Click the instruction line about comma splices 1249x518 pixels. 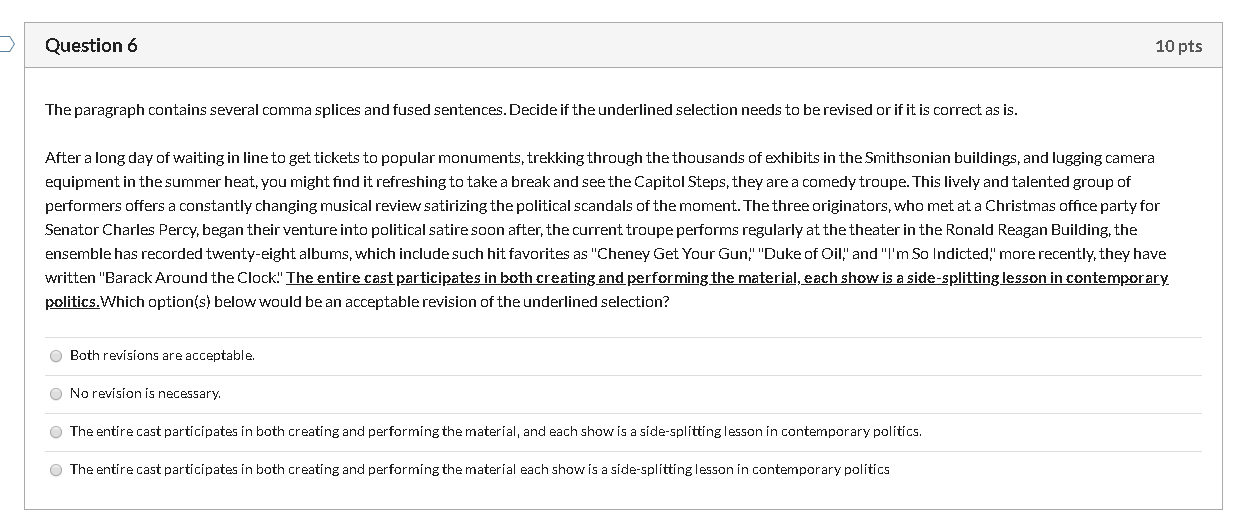[531, 109]
